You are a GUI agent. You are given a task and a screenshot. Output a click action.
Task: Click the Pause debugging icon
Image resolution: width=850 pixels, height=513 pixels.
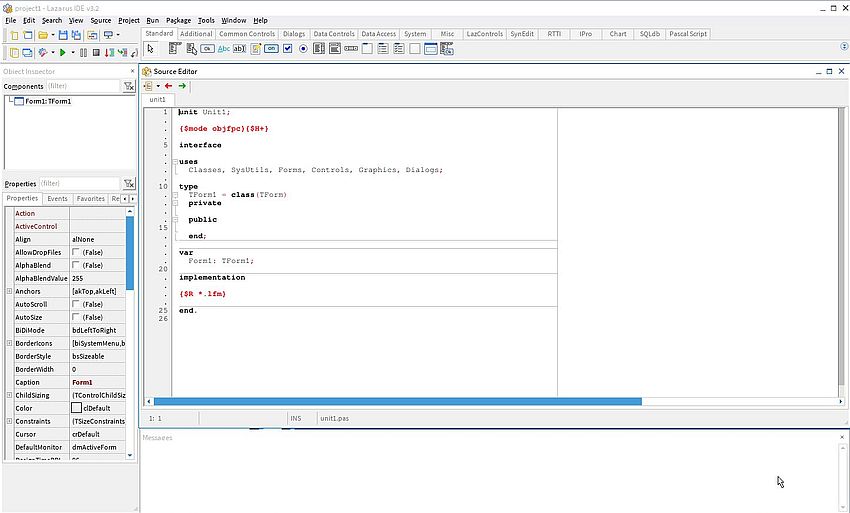click(x=83, y=52)
